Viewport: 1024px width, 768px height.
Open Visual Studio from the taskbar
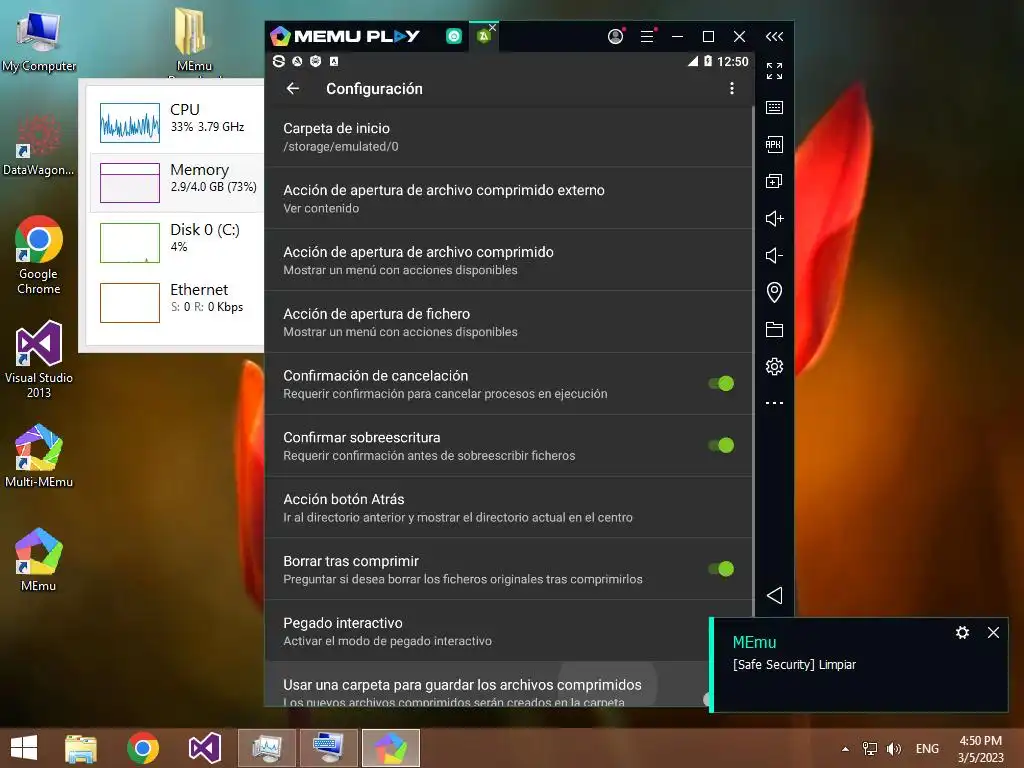point(204,748)
